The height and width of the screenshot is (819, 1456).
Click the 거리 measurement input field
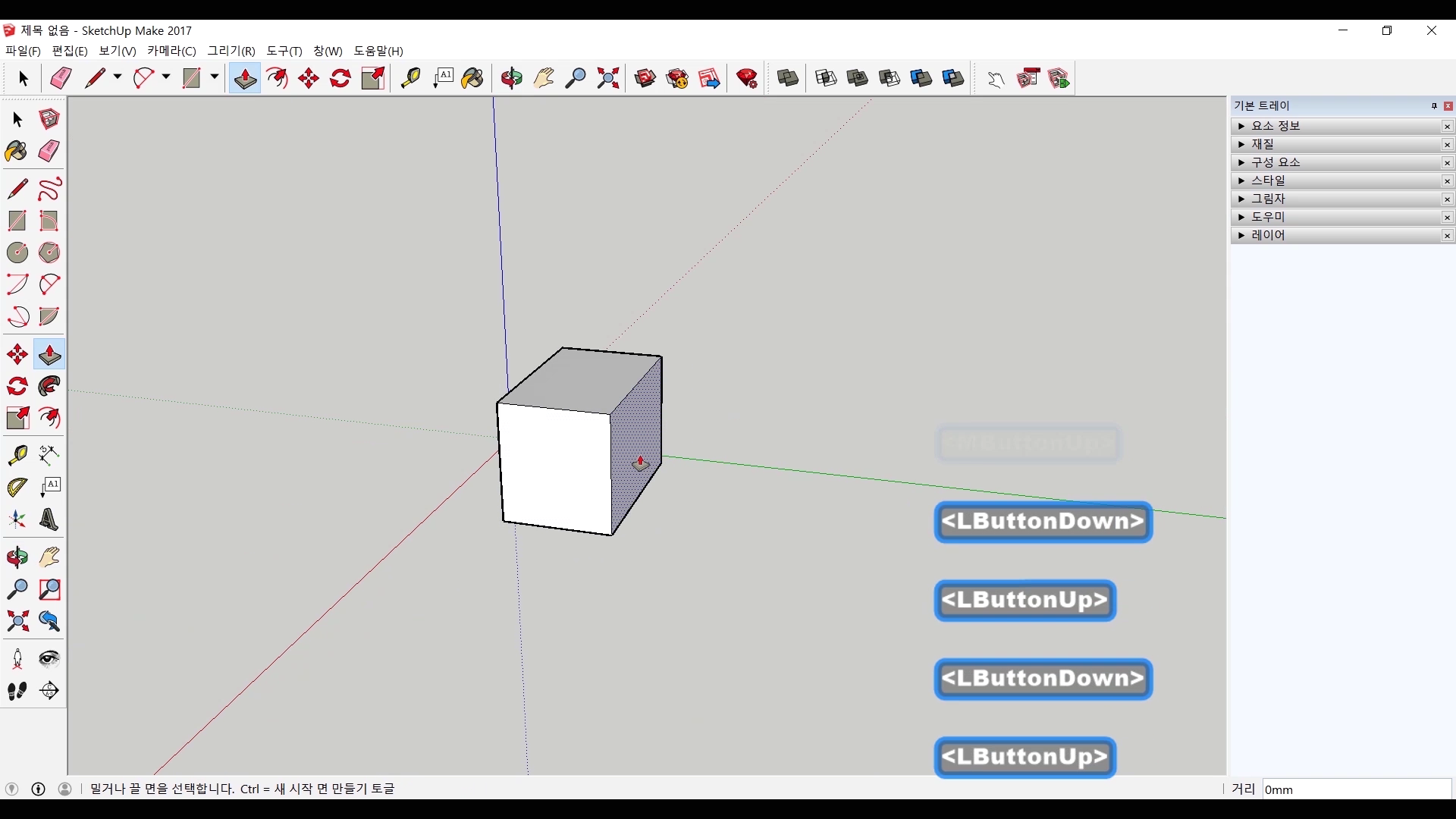pyautogui.click(x=1356, y=789)
